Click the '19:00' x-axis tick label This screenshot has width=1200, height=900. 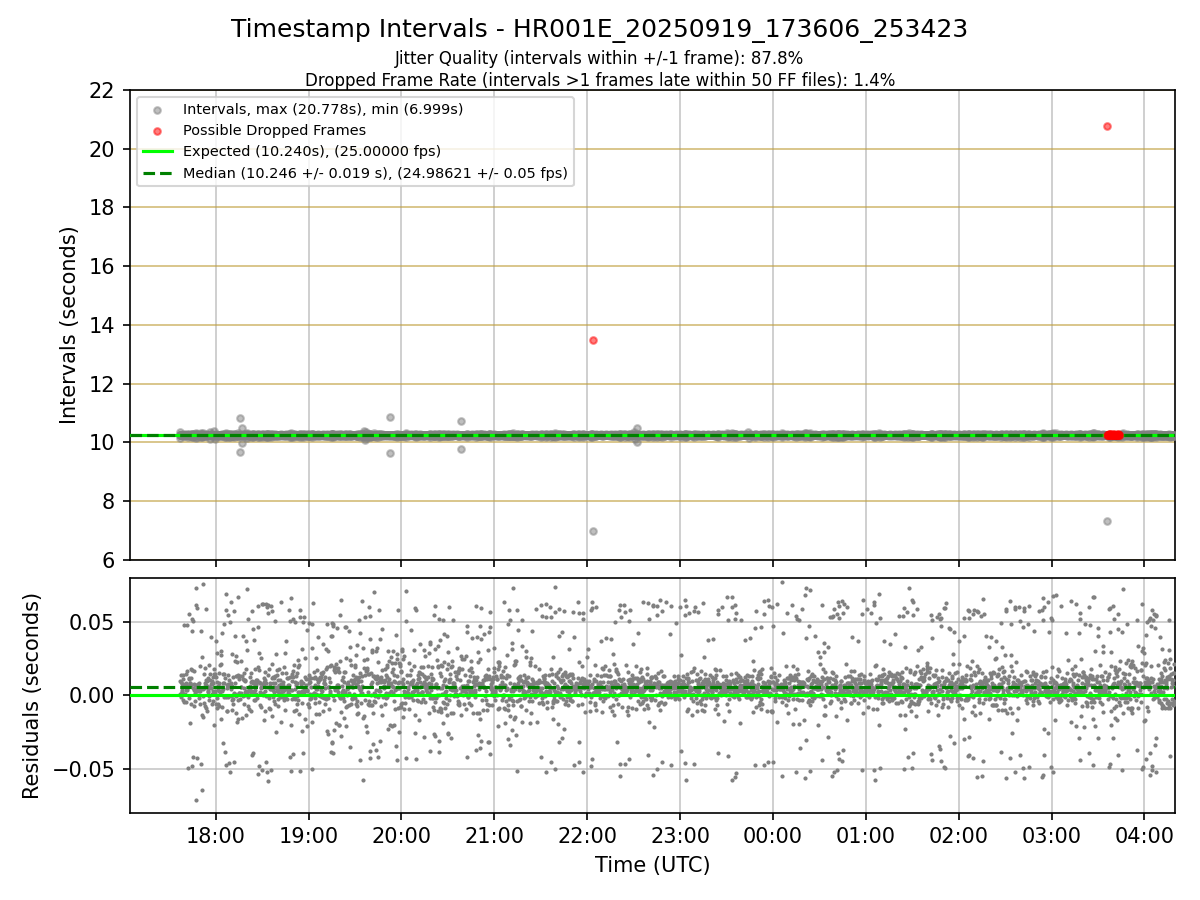click(308, 834)
